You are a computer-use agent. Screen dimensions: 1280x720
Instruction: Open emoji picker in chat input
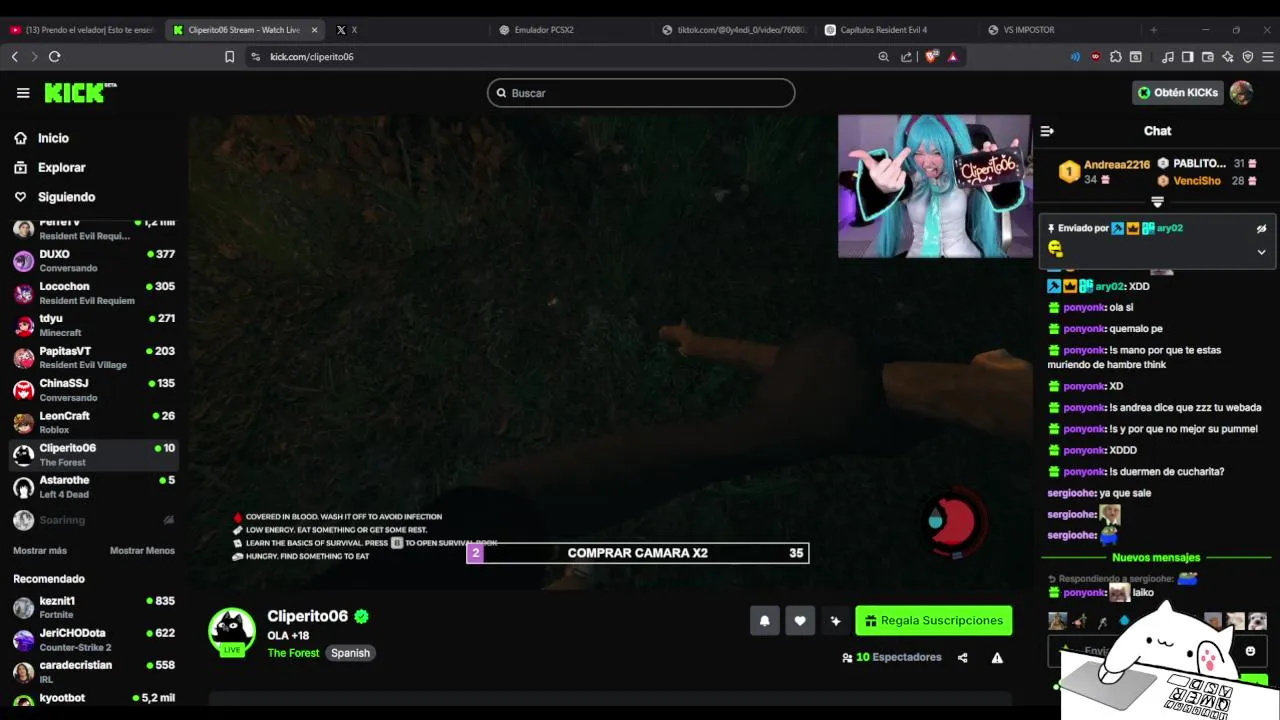1250,651
